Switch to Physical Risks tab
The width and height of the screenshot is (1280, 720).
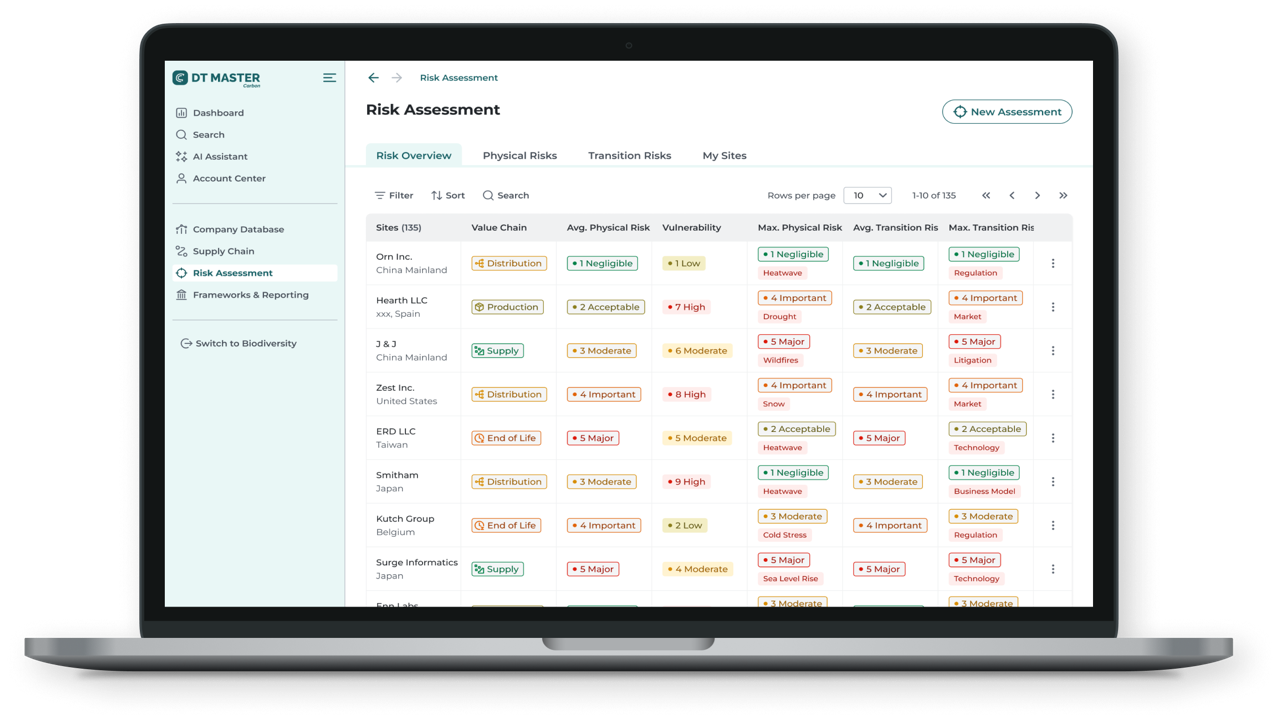520,156
